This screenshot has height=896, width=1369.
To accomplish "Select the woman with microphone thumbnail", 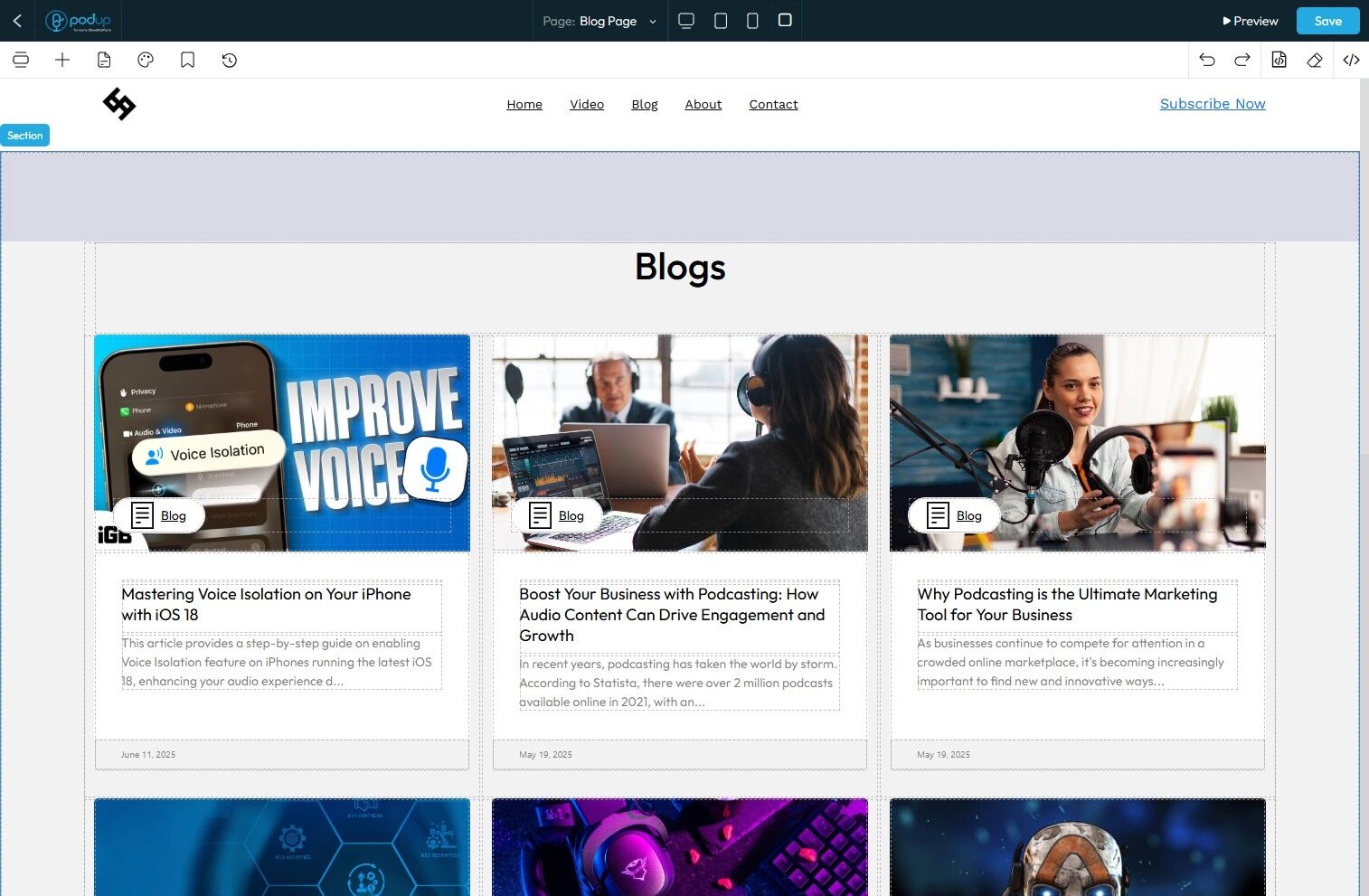I will 1078,443.
